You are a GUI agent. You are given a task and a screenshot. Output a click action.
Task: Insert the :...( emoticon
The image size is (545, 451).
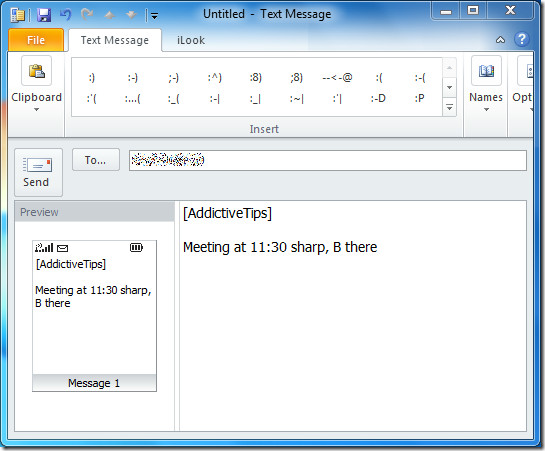point(132,99)
